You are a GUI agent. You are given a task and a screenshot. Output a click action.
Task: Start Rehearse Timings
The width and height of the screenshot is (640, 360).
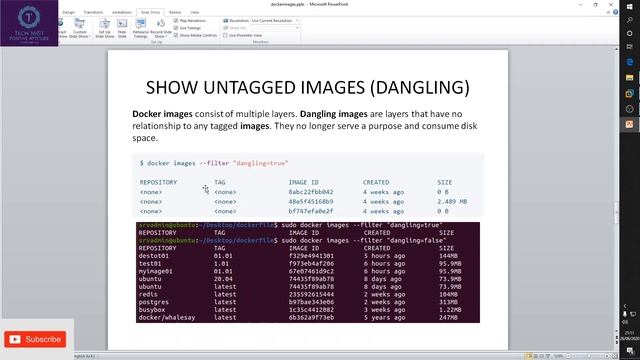140,29
